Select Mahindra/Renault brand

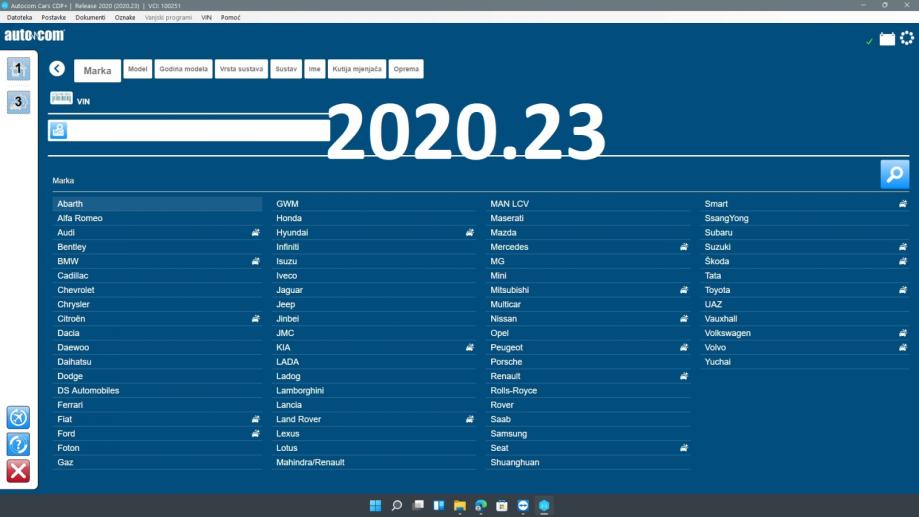(x=374, y=462)
